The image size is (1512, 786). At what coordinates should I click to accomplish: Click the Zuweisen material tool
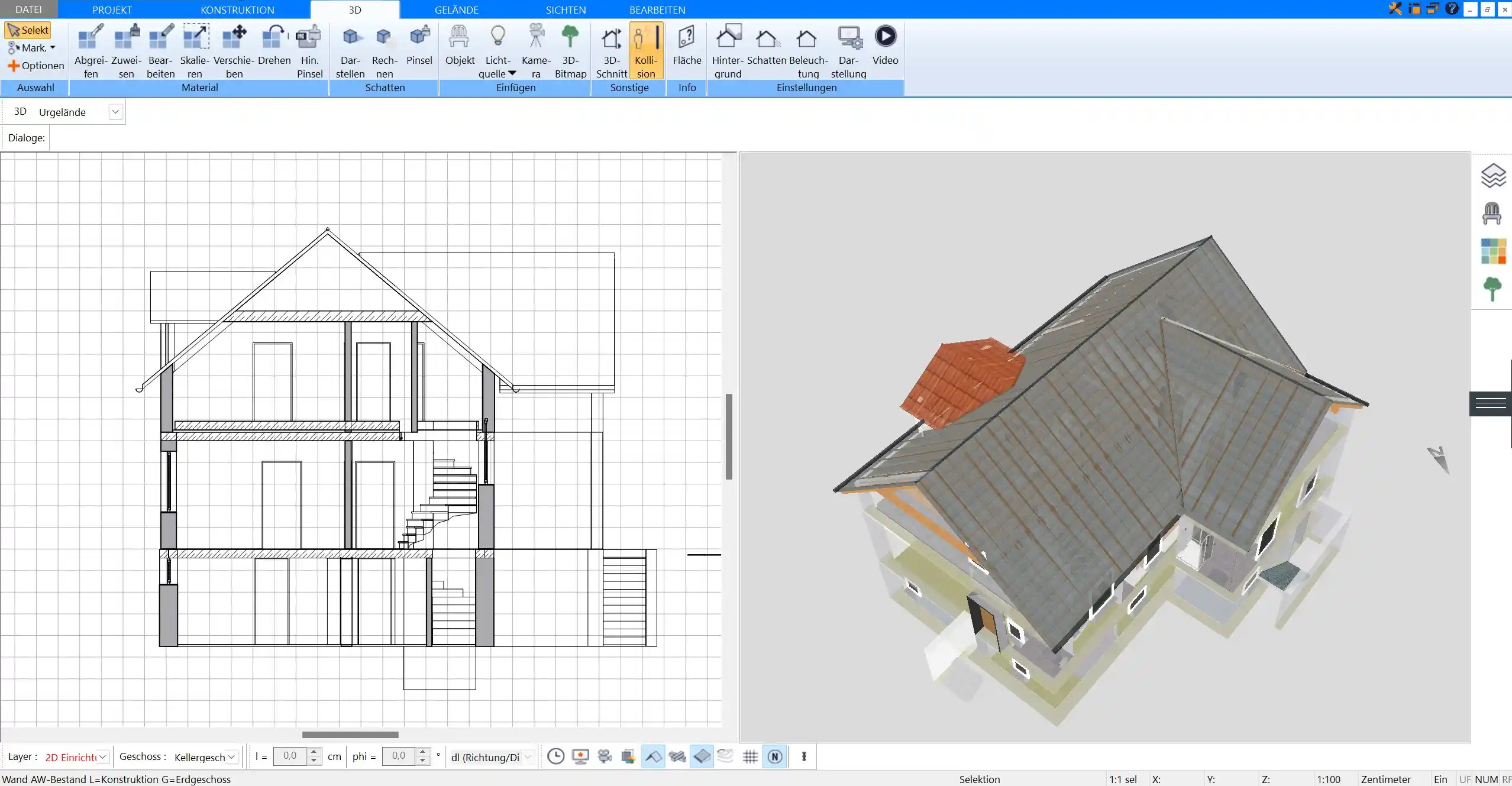tap(126, 51)
